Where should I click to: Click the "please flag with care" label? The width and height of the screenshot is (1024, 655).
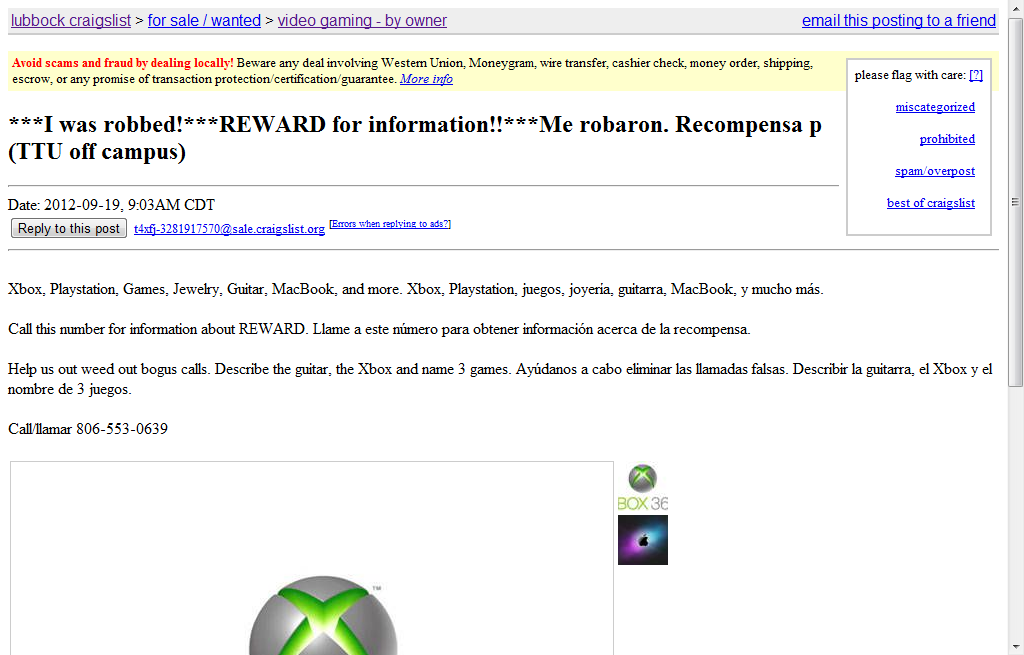click(910, 75)
